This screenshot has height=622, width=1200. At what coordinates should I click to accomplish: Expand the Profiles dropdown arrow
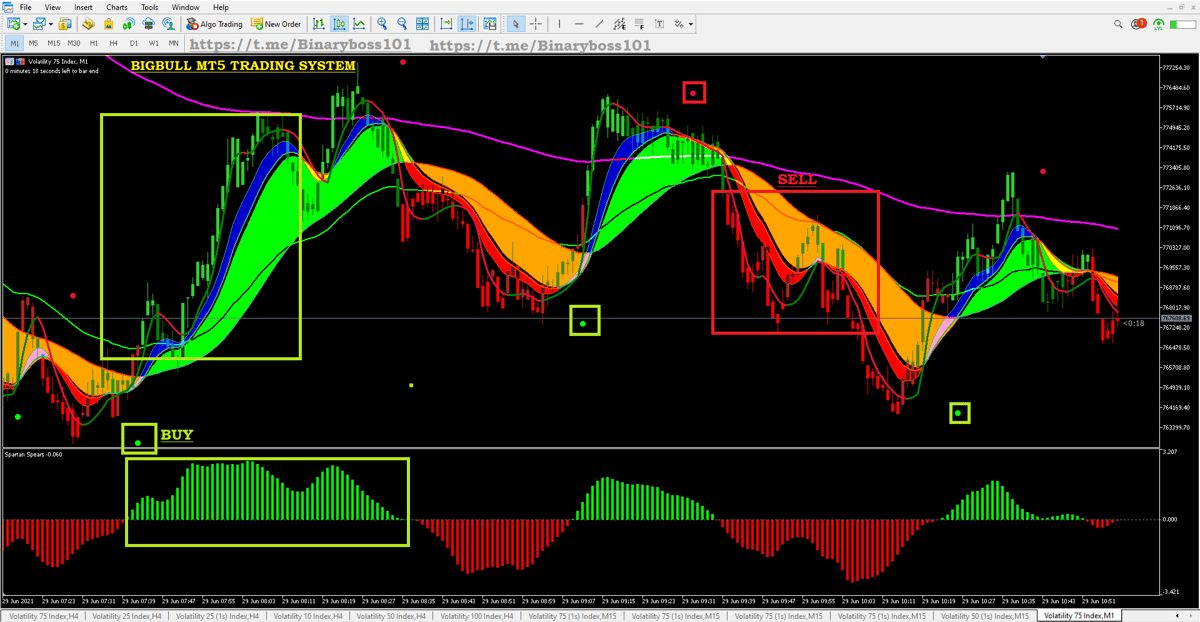click(x=52, y=24)
